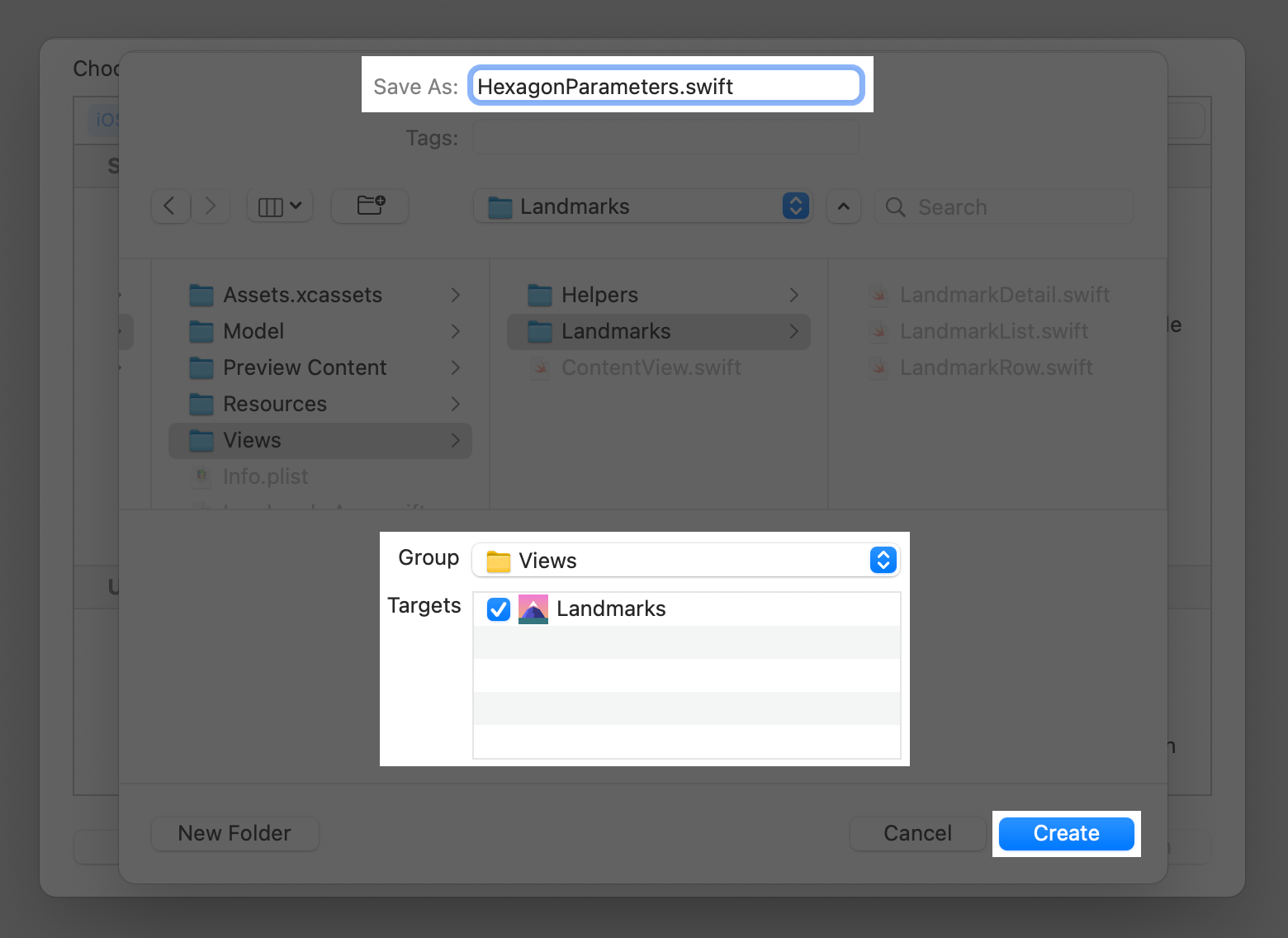Click the forward navigation arrow
Viewport: 1288px width, 938px height.
(211, 206)
